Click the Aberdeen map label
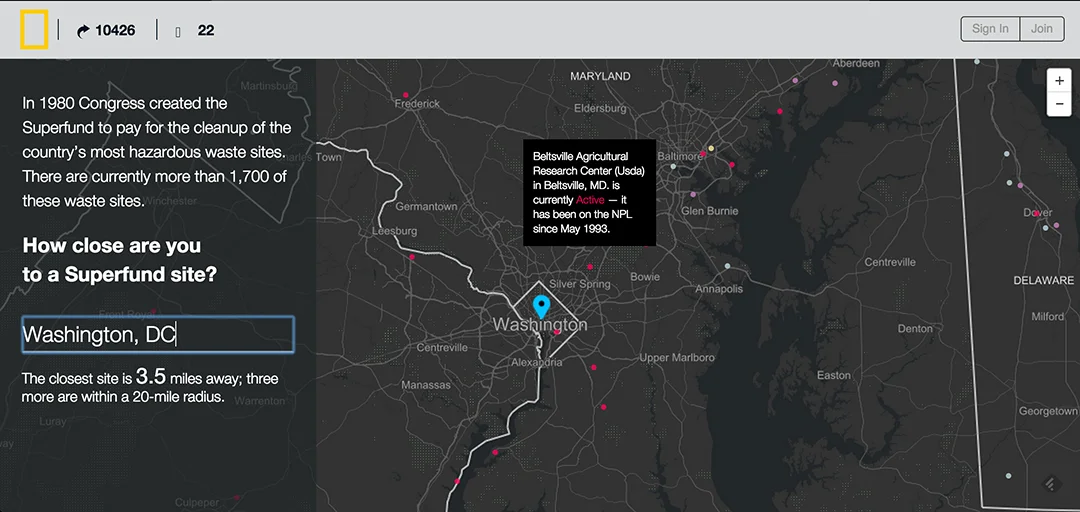 click(x=857, y=63)
